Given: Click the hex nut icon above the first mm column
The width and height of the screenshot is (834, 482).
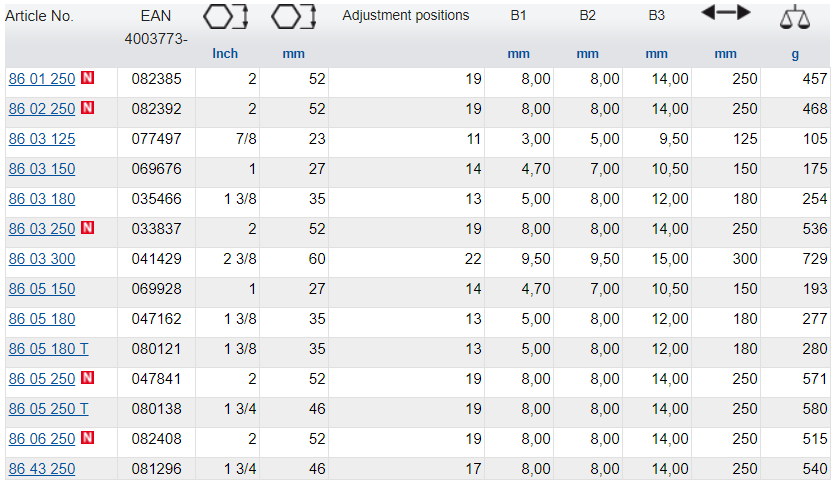Looking at the screenshot, I should tap(293, 17).
